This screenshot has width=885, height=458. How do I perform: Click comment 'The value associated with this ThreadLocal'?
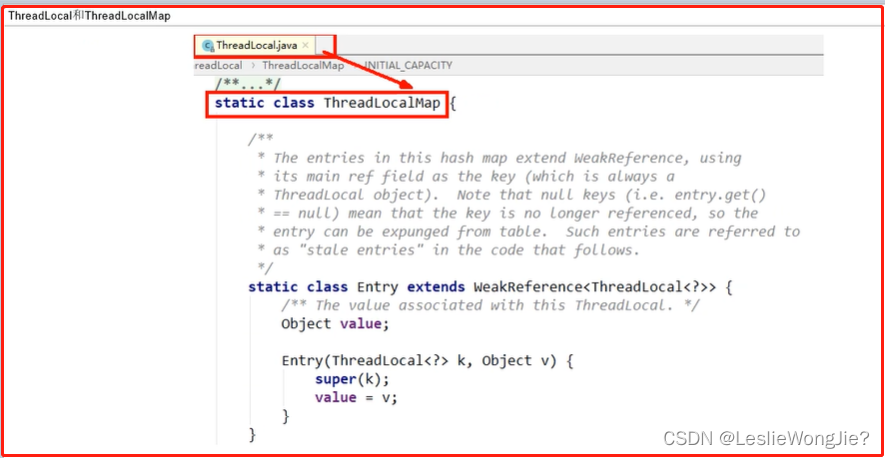click(x=490, y=306)
